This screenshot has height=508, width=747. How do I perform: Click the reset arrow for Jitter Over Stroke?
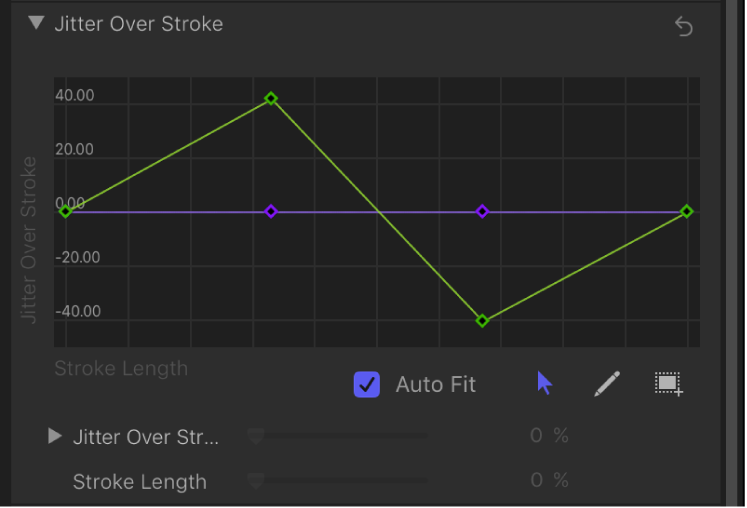(x=684, y=27)
